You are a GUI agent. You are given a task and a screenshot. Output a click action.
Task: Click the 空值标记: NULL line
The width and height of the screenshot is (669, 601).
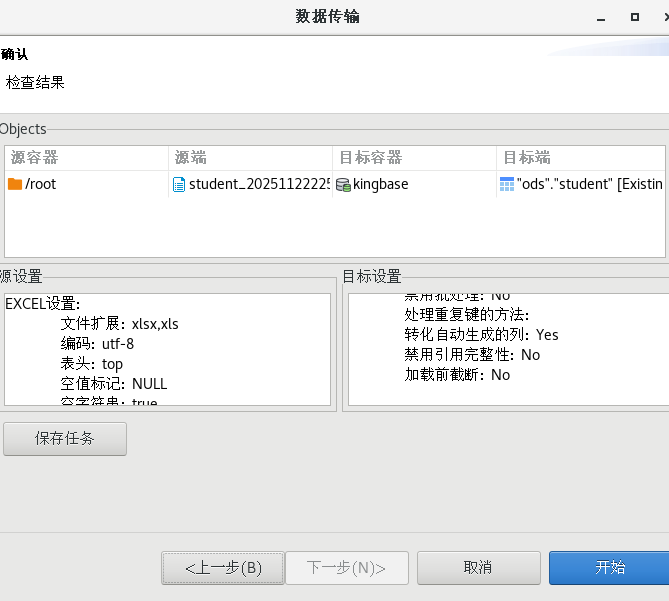(x=113, y=384)
